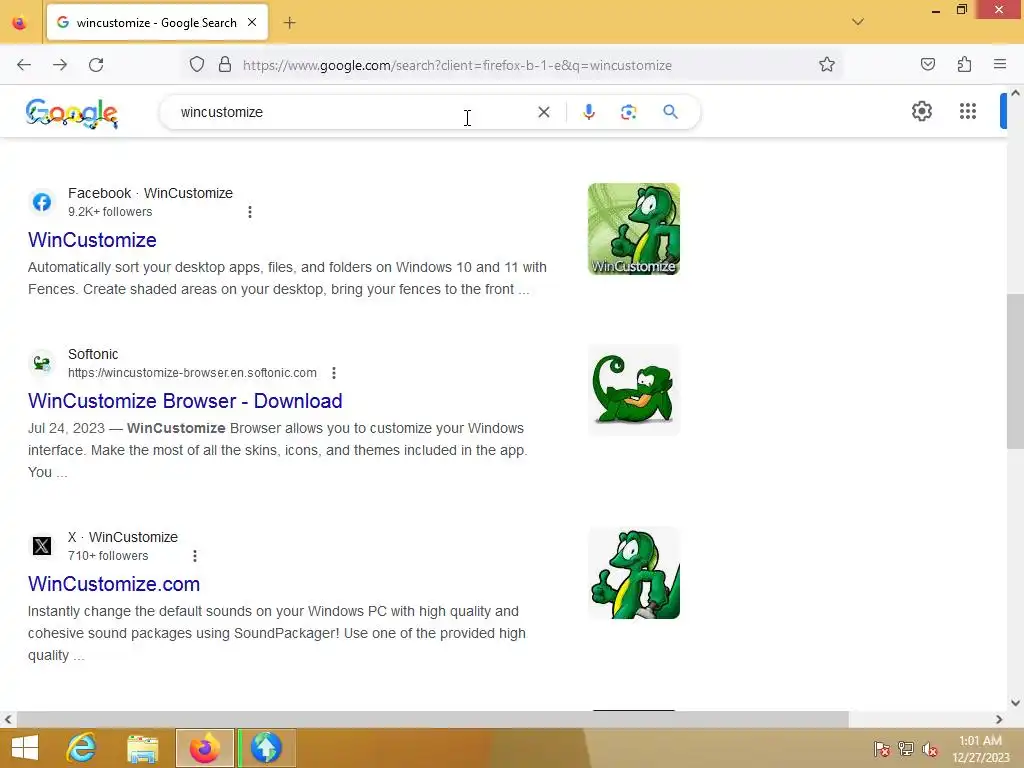
Task: Click the horizontal scrollbar thumb
Action: 432,719
